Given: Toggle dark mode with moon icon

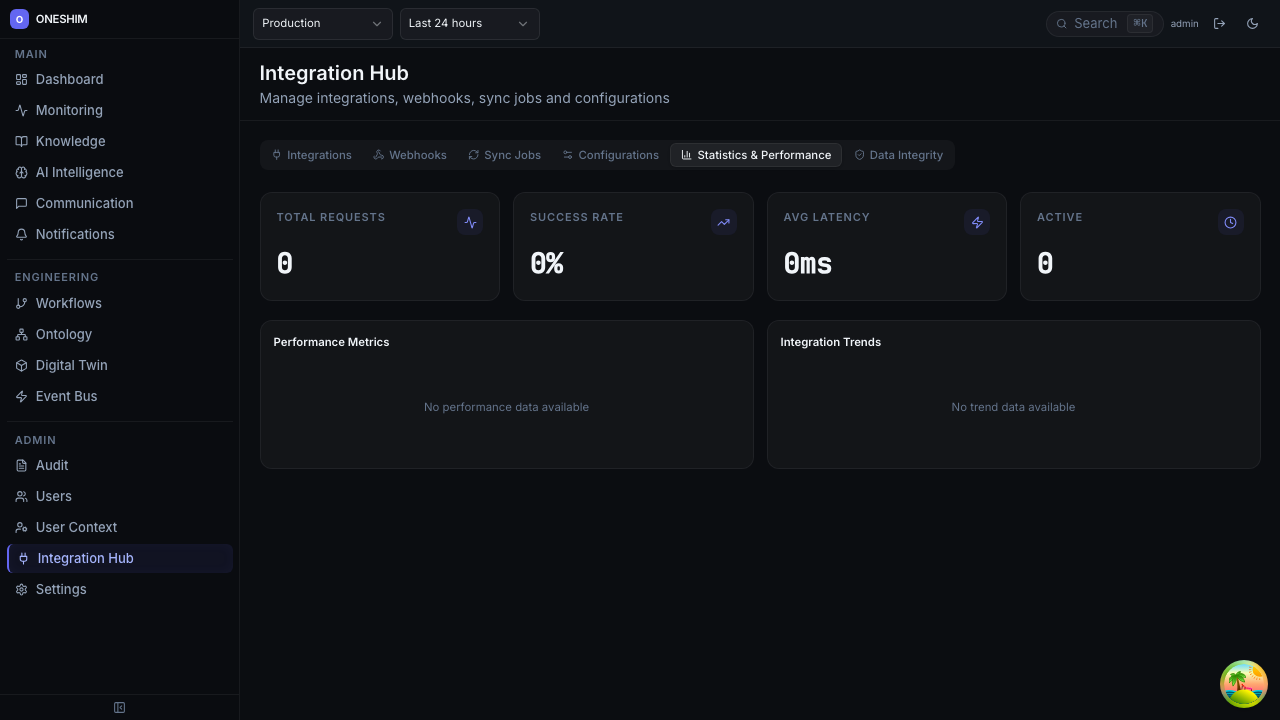Looking at the screenshot, I should [1252, 23].
